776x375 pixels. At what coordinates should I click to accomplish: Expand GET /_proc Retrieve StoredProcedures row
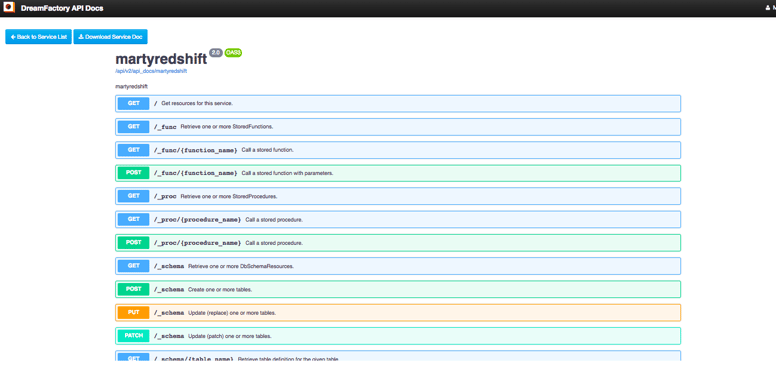point(398,196)
